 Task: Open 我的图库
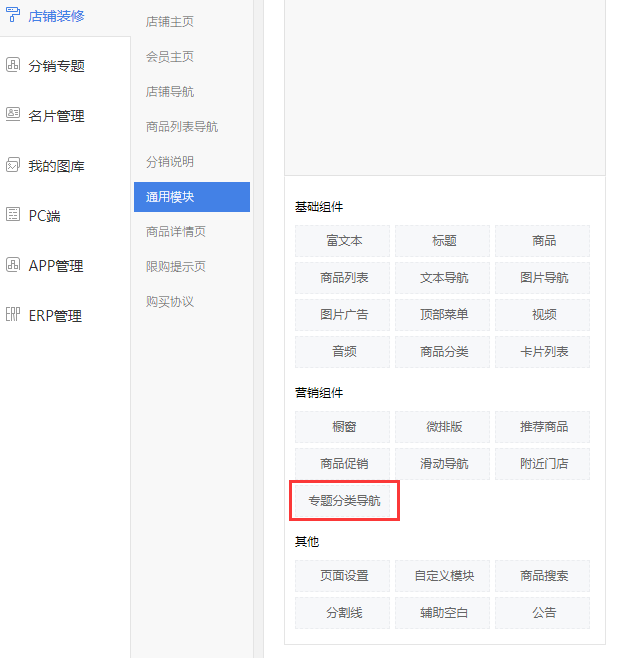pos(56,166)
